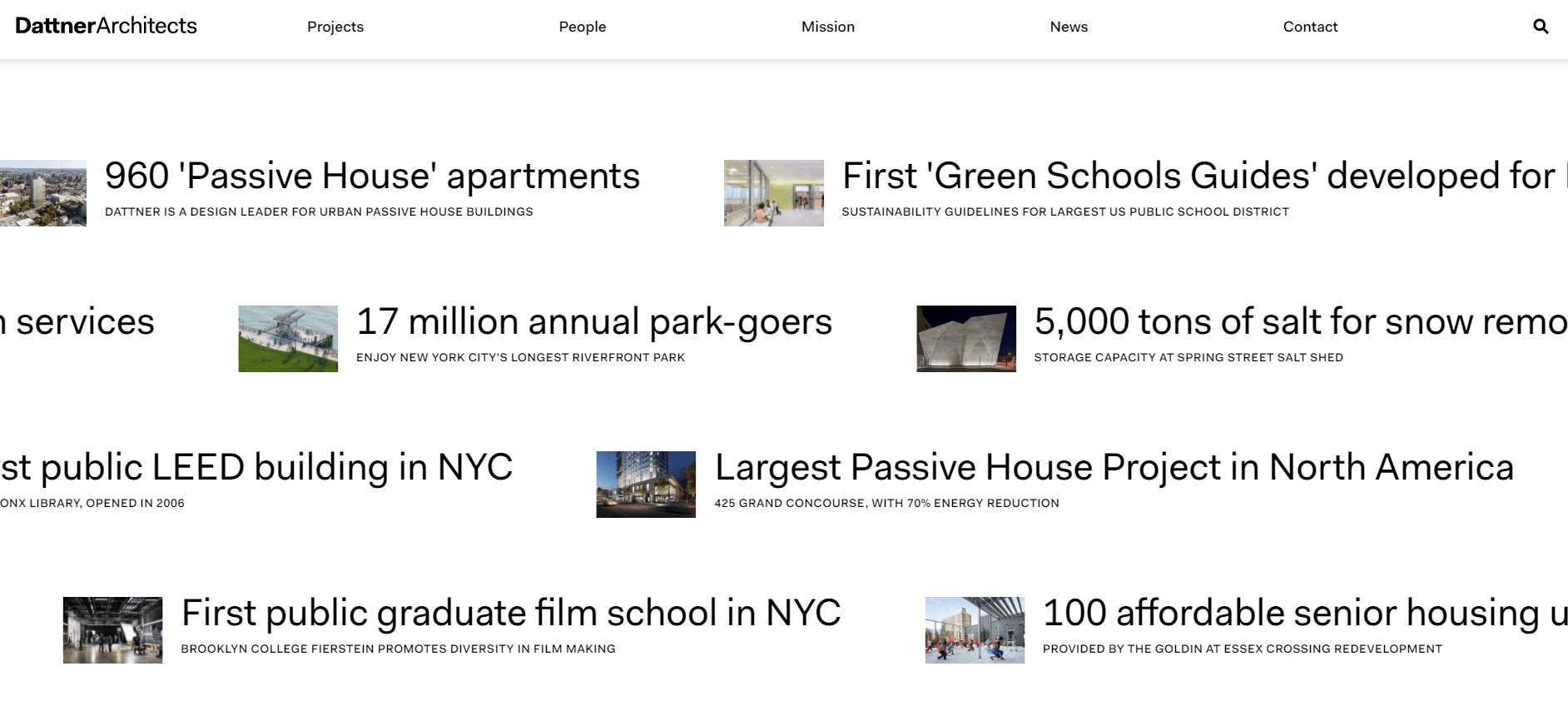The image size is (1568, 716).
Task: Click 'First Green Schools Guides' headline
Action: click(1205, 177)
